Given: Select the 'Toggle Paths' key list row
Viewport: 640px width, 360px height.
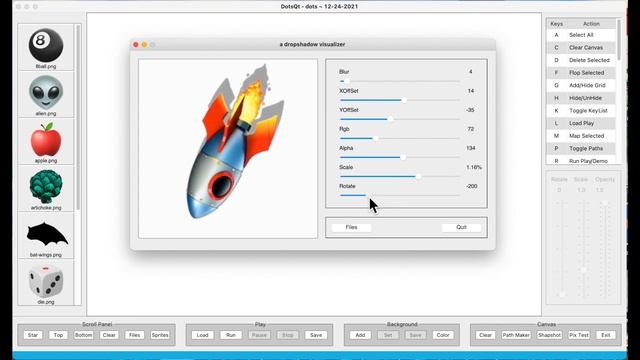Looking at the screenshot, I should pos(581,149).
